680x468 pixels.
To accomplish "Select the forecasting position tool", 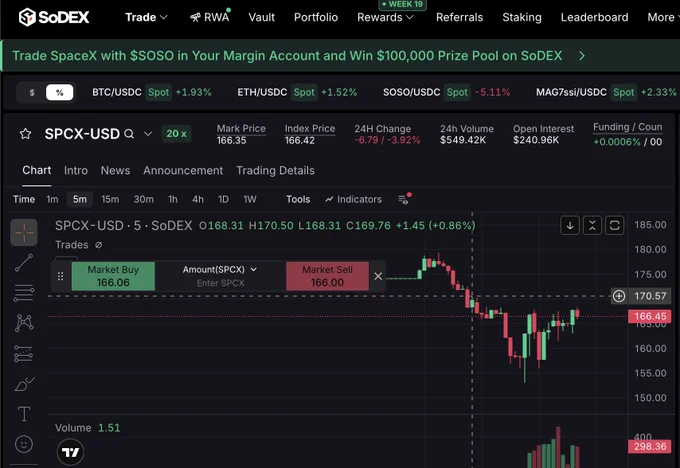I will (24, 353).
